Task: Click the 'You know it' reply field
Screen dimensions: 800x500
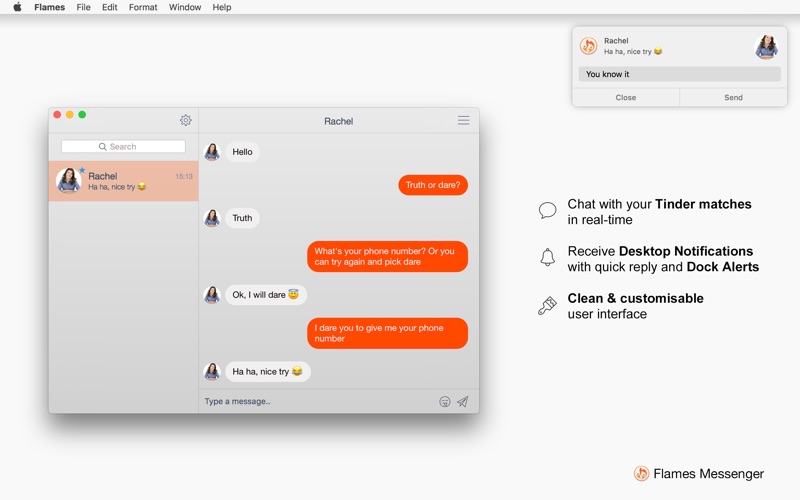Action: pyautogui.click(x=679, y=74)
